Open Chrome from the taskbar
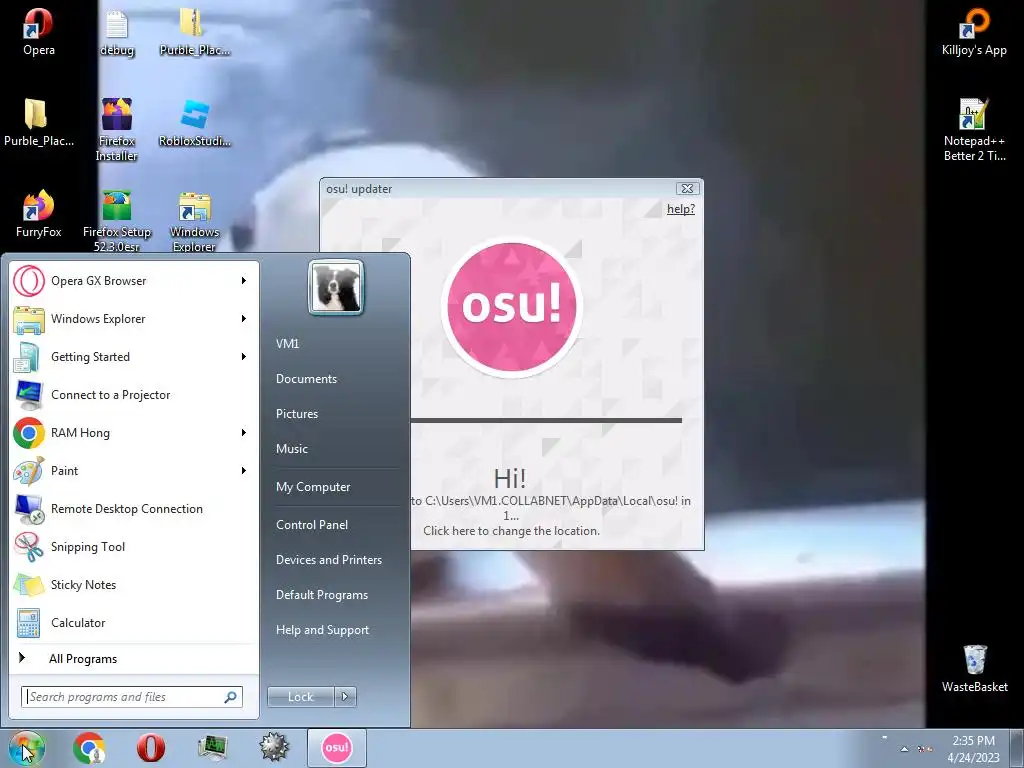1024x768 pixels. tap(89, 748)
